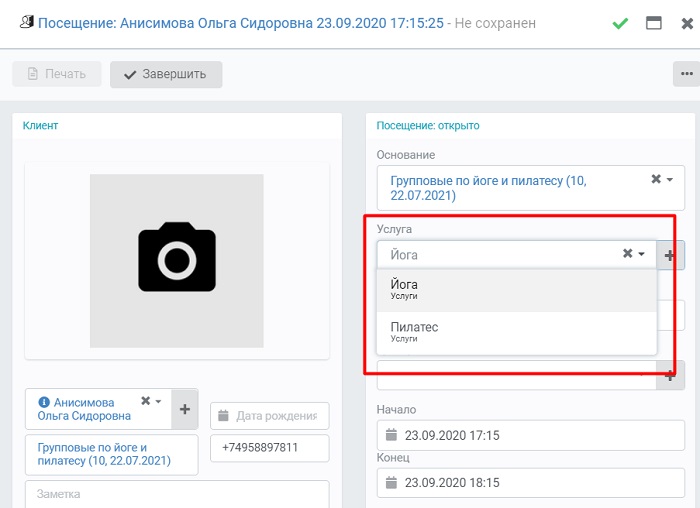Screen dimensions: 700x508
Task: Expand the client field dropdown arrow
Action: click(158, 401)
